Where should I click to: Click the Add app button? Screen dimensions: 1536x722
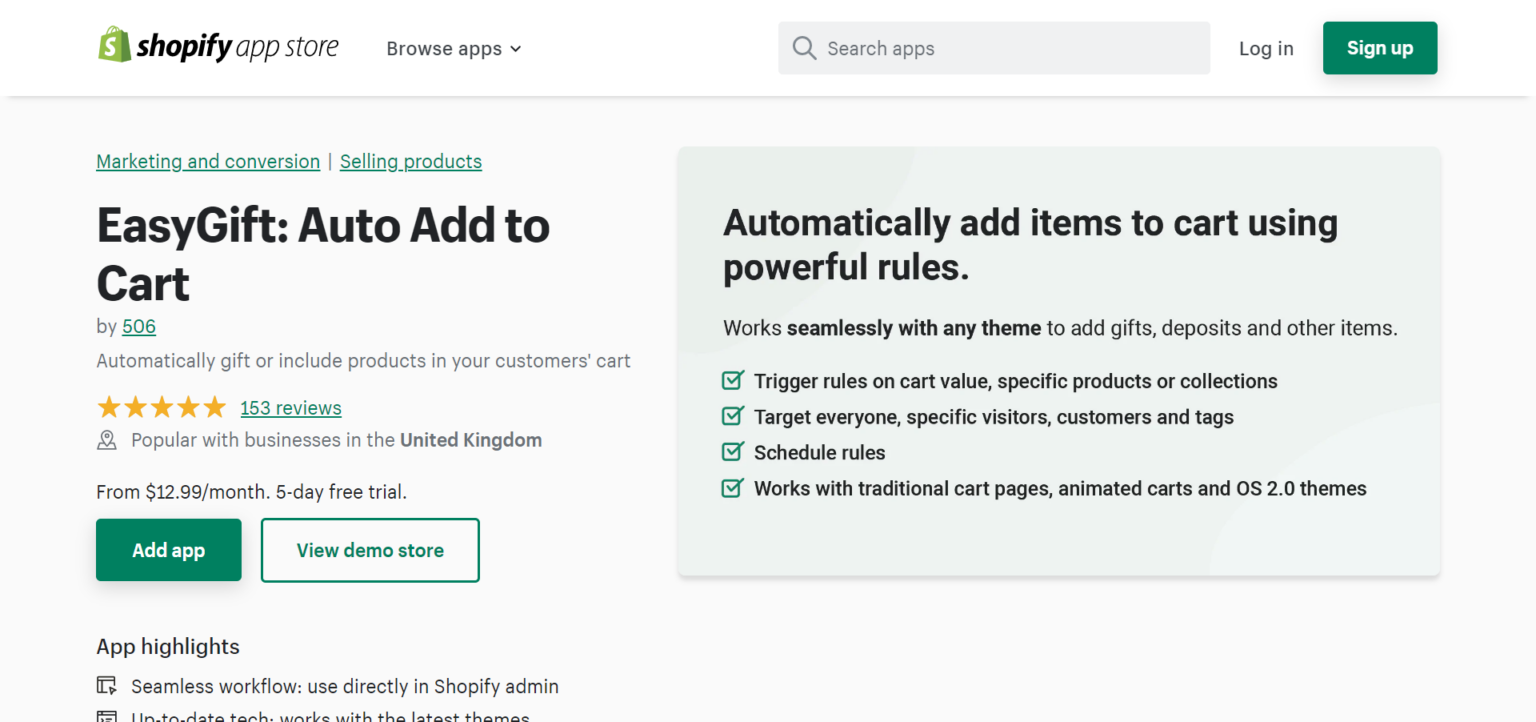point(168,549)
